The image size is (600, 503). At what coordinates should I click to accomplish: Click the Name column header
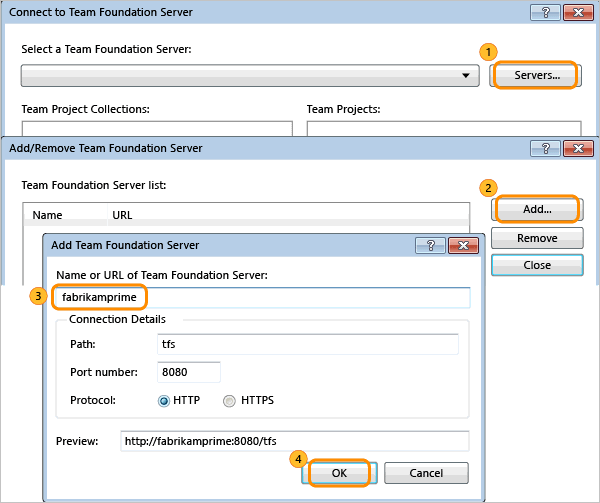66,215
